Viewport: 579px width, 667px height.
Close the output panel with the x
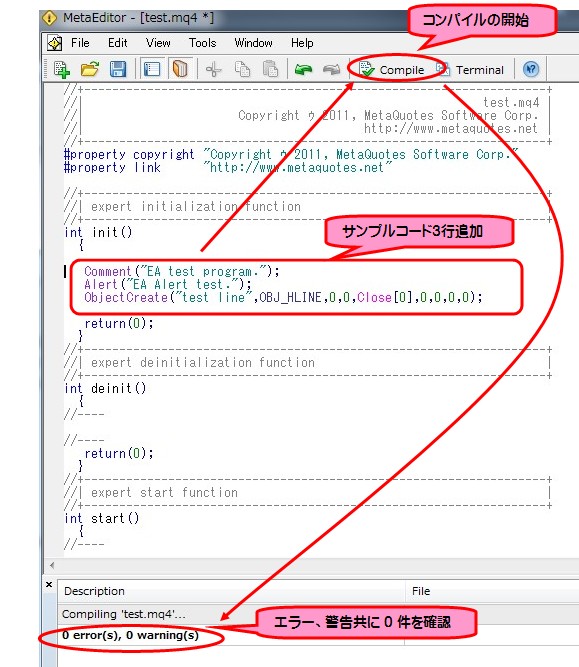49,584
